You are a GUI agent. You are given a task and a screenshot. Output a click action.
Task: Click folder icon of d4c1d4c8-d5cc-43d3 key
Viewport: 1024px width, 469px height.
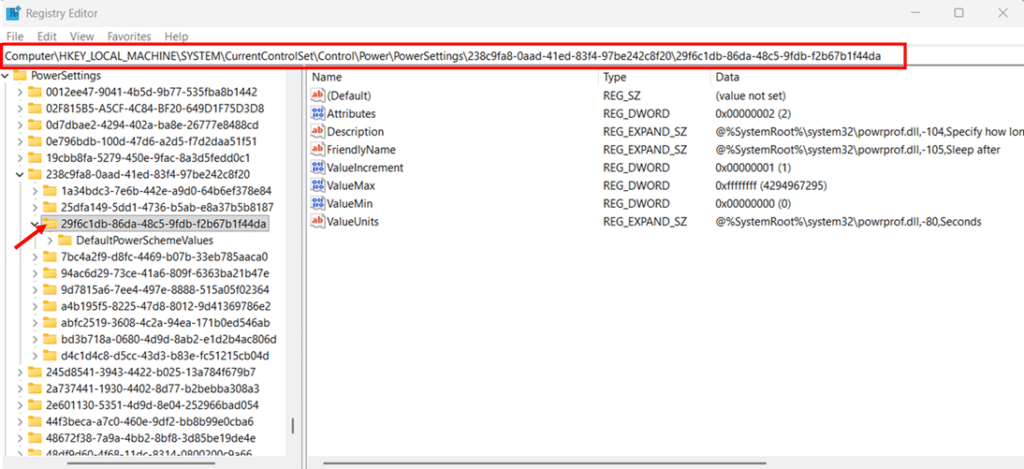50,356
